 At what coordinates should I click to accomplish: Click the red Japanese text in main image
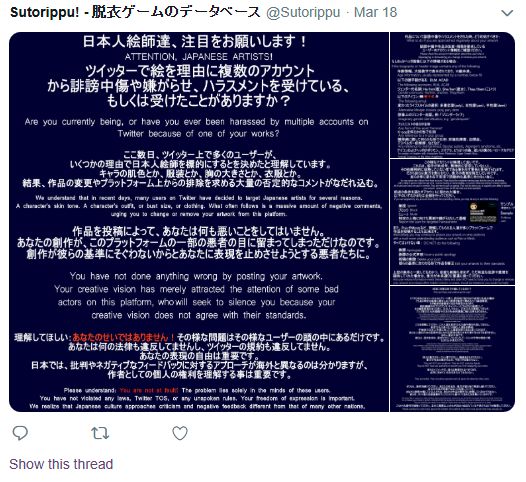point(123,337)
